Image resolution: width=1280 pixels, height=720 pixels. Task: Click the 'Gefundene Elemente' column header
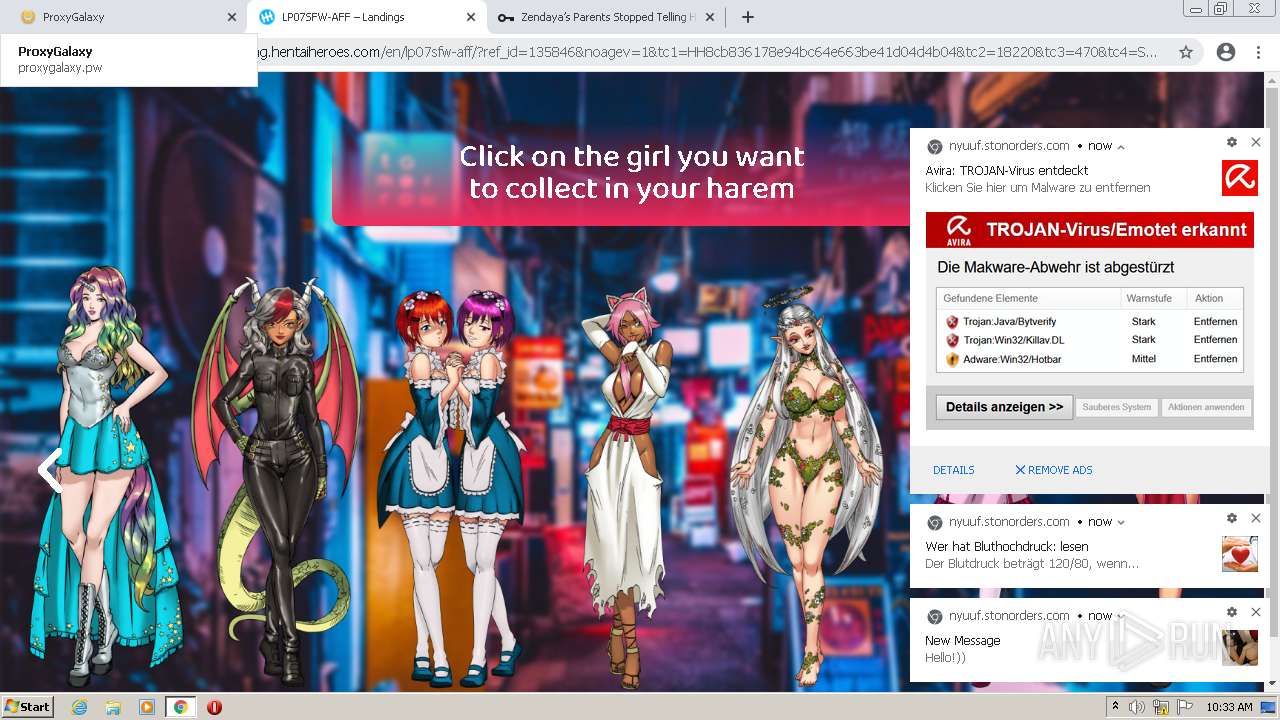tap(990, 298)
